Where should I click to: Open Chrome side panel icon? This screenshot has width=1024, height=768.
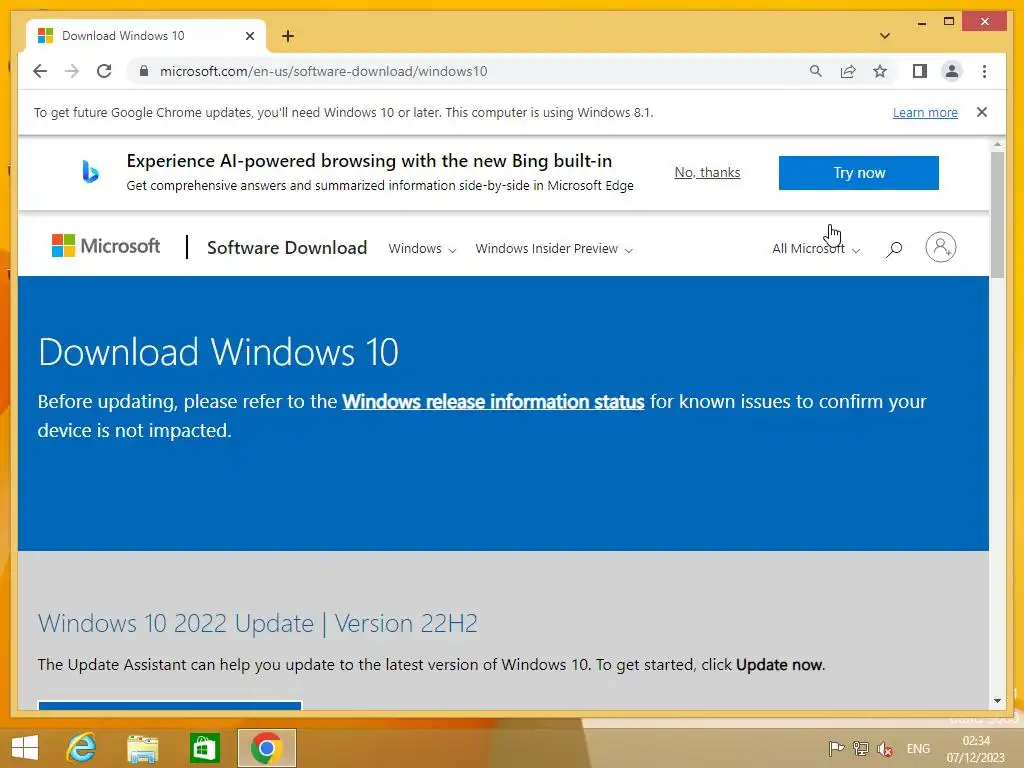tap(920, 71)
